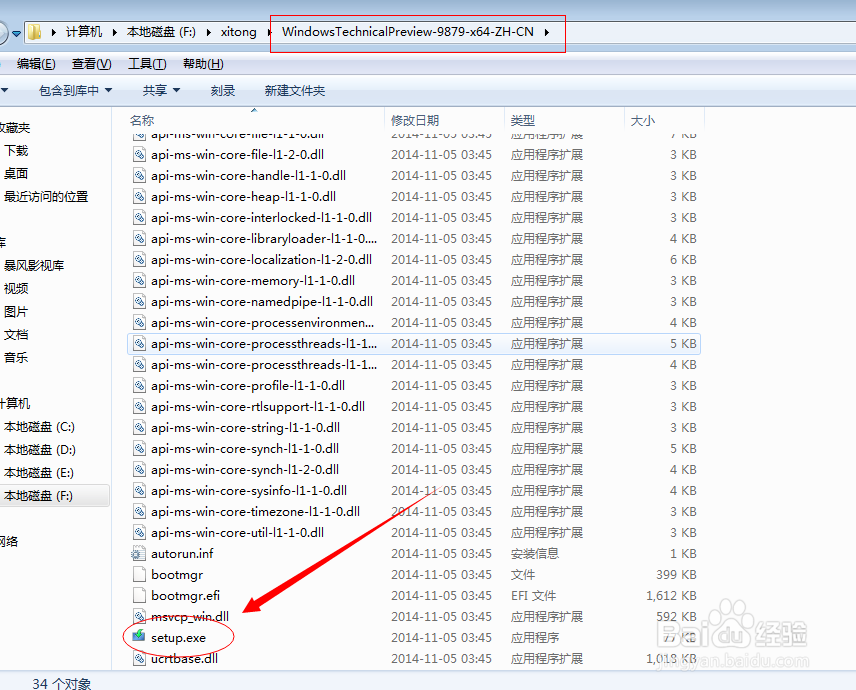Click xitong in the address path
The image size is (856, 690).
tap(239, 32)
